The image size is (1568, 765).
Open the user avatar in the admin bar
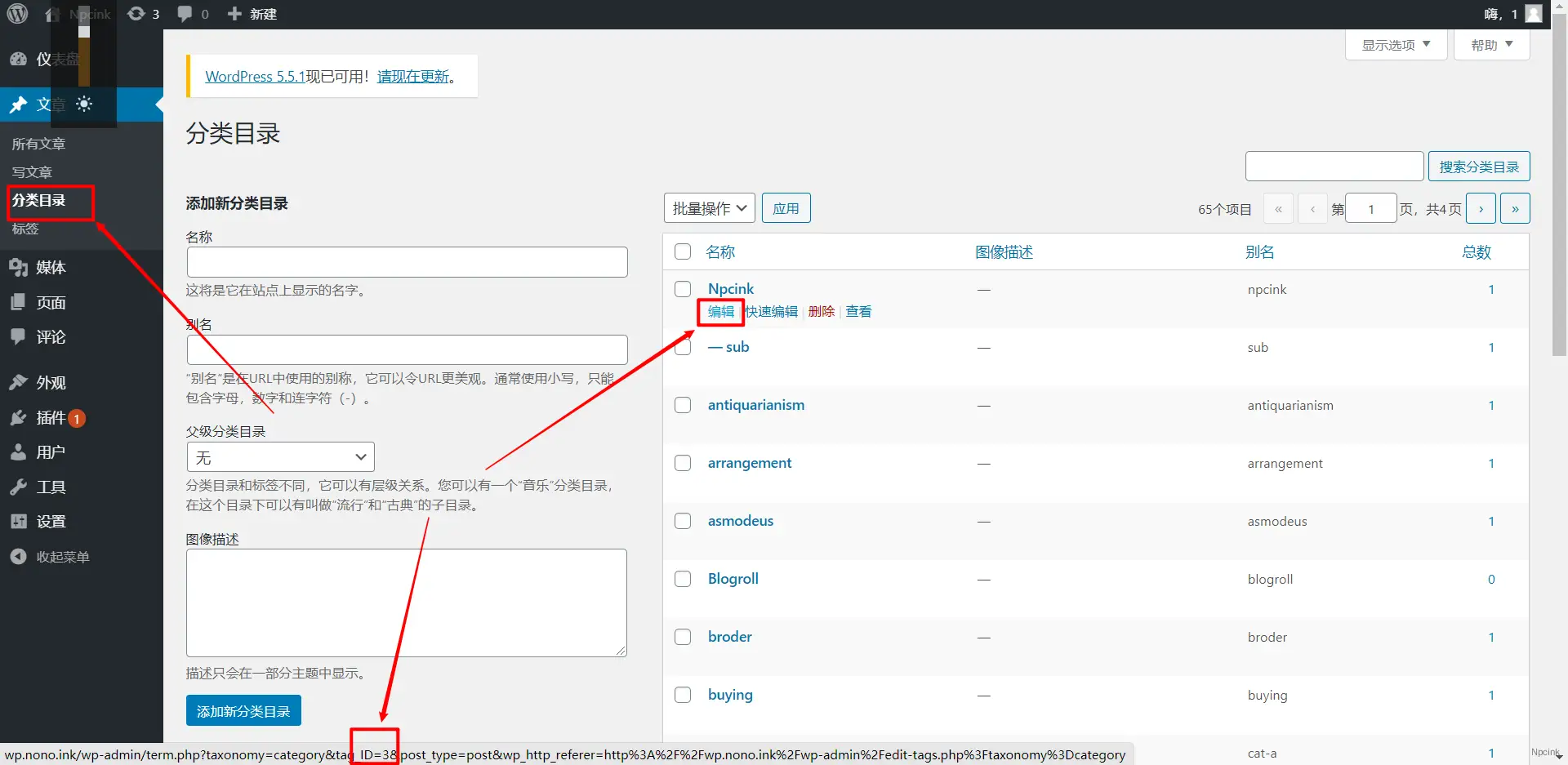1534,14
